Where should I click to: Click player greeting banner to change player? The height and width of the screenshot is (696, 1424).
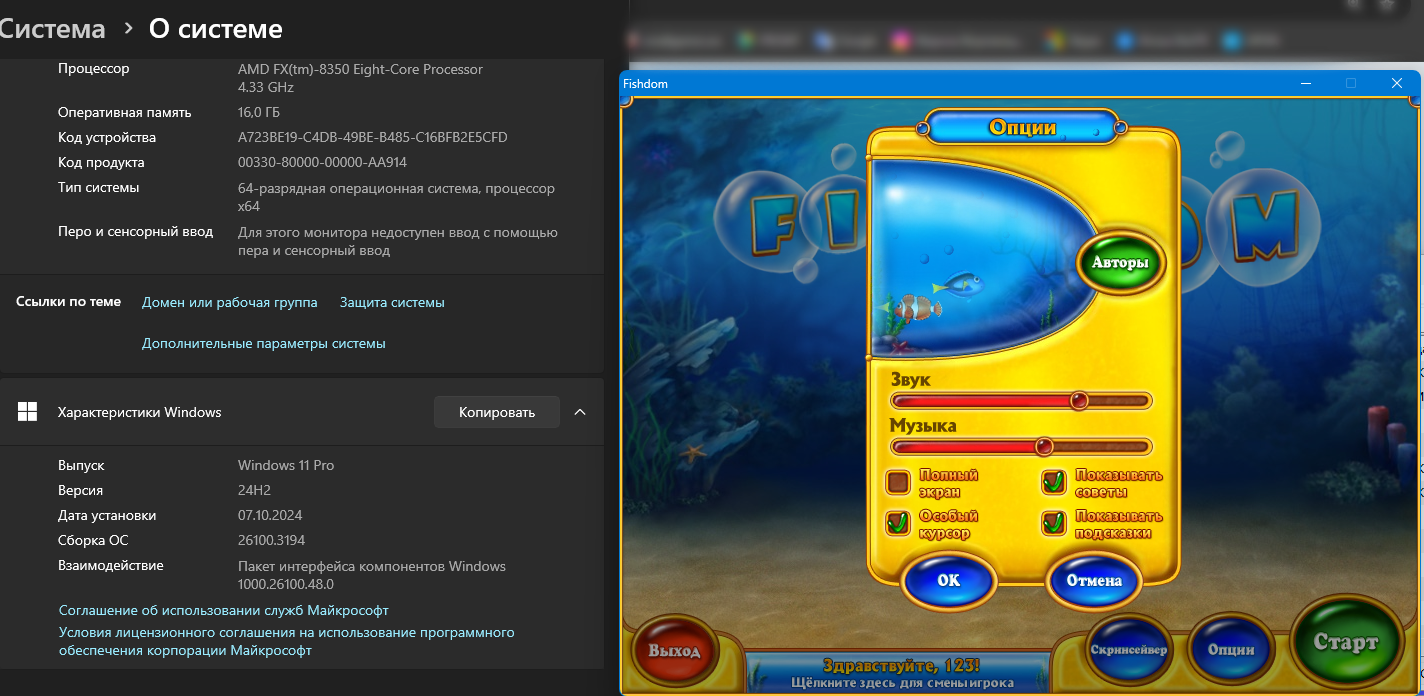pyautogui.click(x=900, y=673)
